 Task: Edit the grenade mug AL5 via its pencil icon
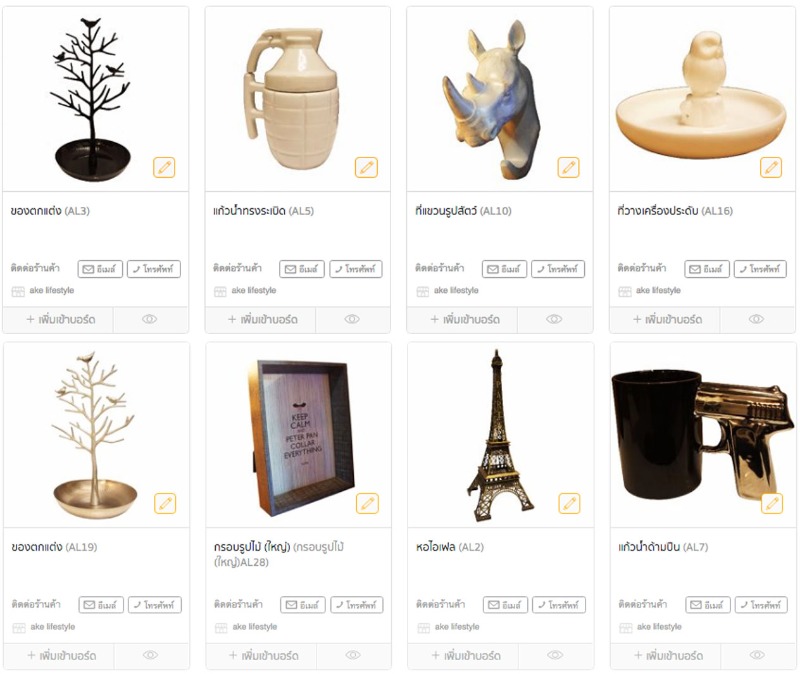click(x=366, y=167)
